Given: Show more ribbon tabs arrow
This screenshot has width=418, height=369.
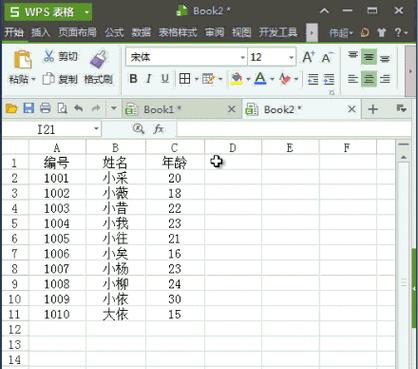Looking at the screenshot, I should click(312, 33).
